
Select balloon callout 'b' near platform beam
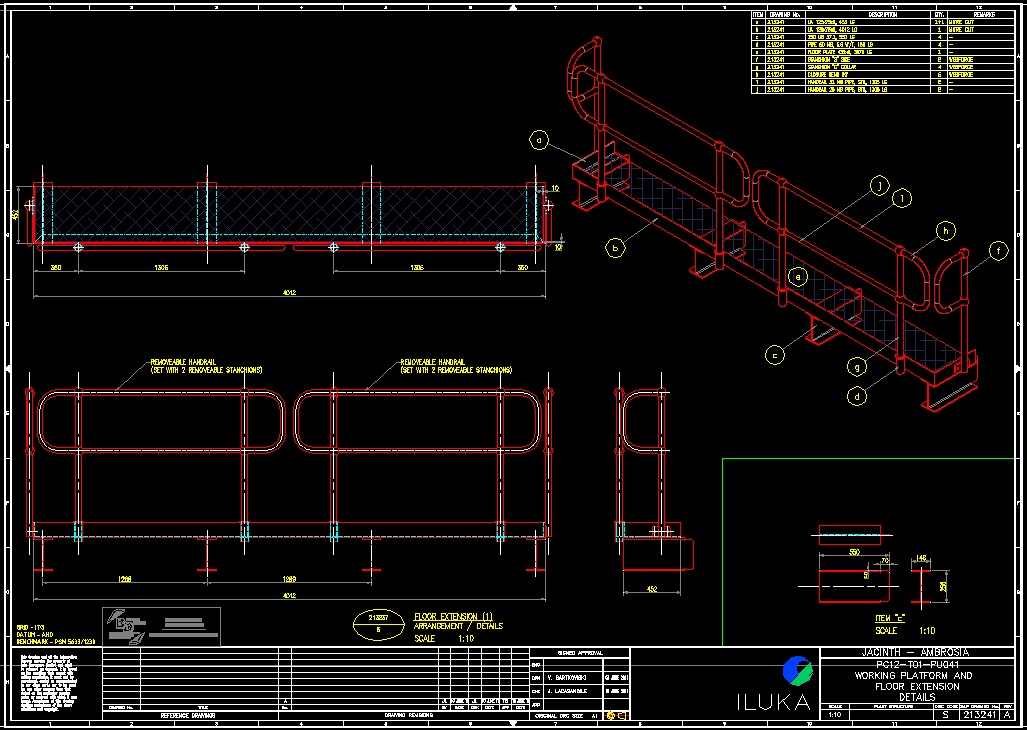tap(617, 245)
